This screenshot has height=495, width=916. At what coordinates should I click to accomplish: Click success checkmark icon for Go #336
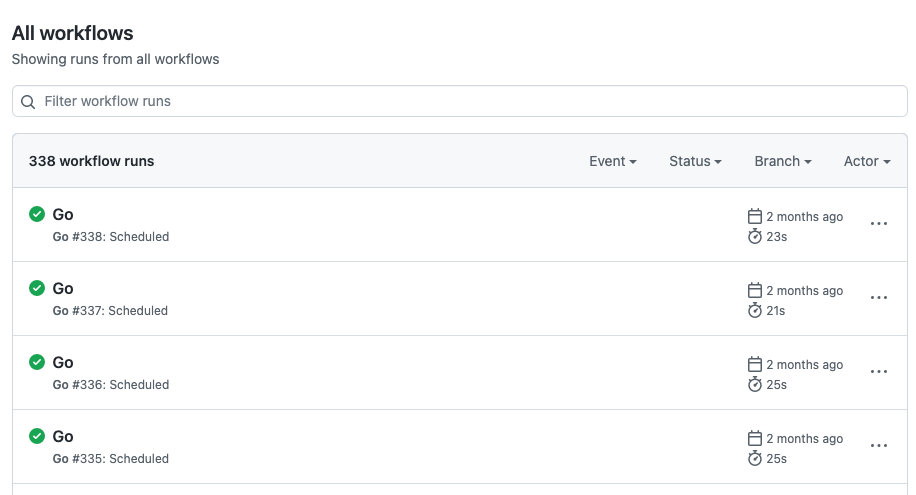37,362
